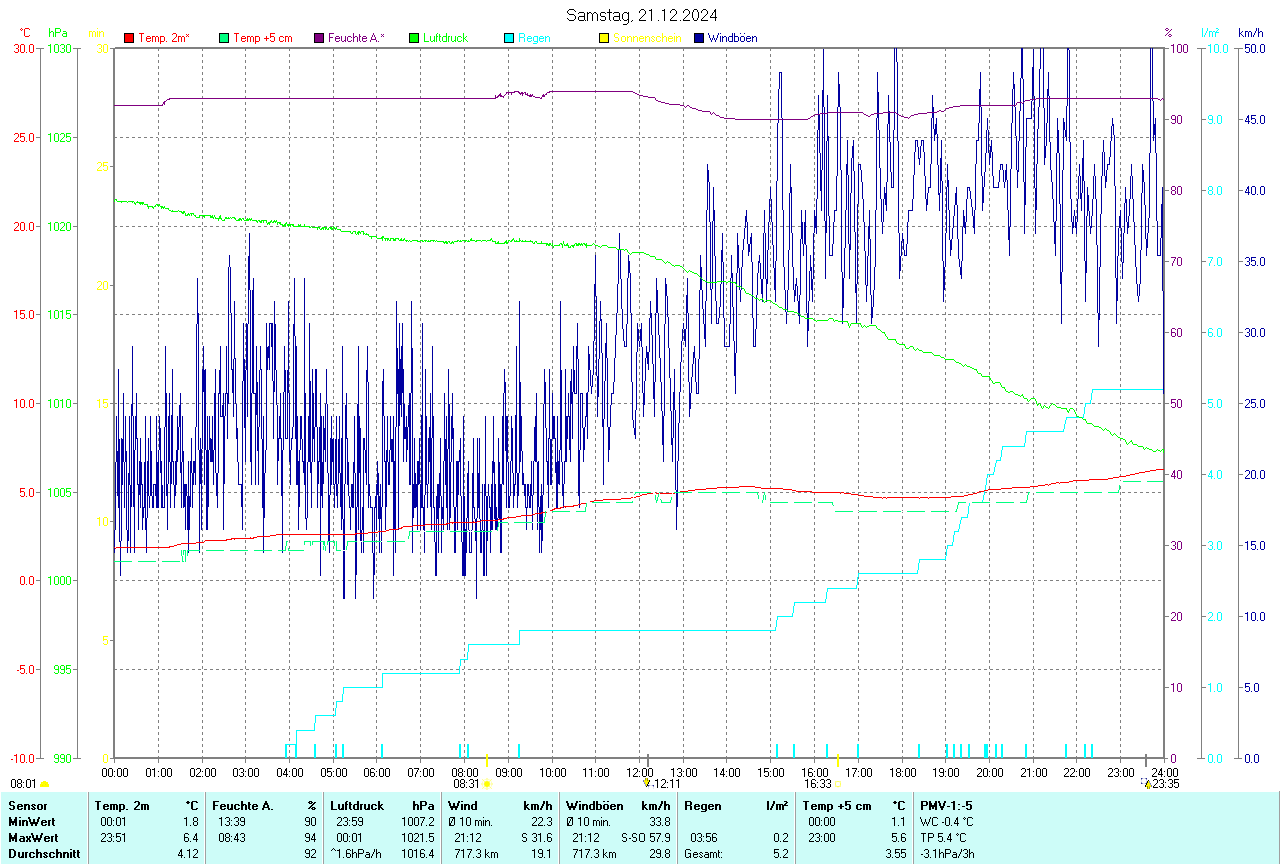
Task: Click the 'Sensor' table header
Action: pos(27,806)
